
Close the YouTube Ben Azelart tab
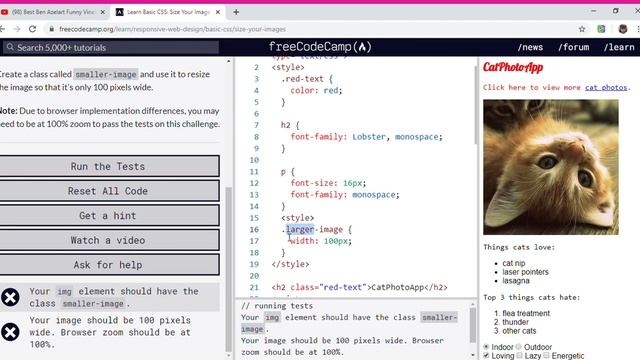102,12
